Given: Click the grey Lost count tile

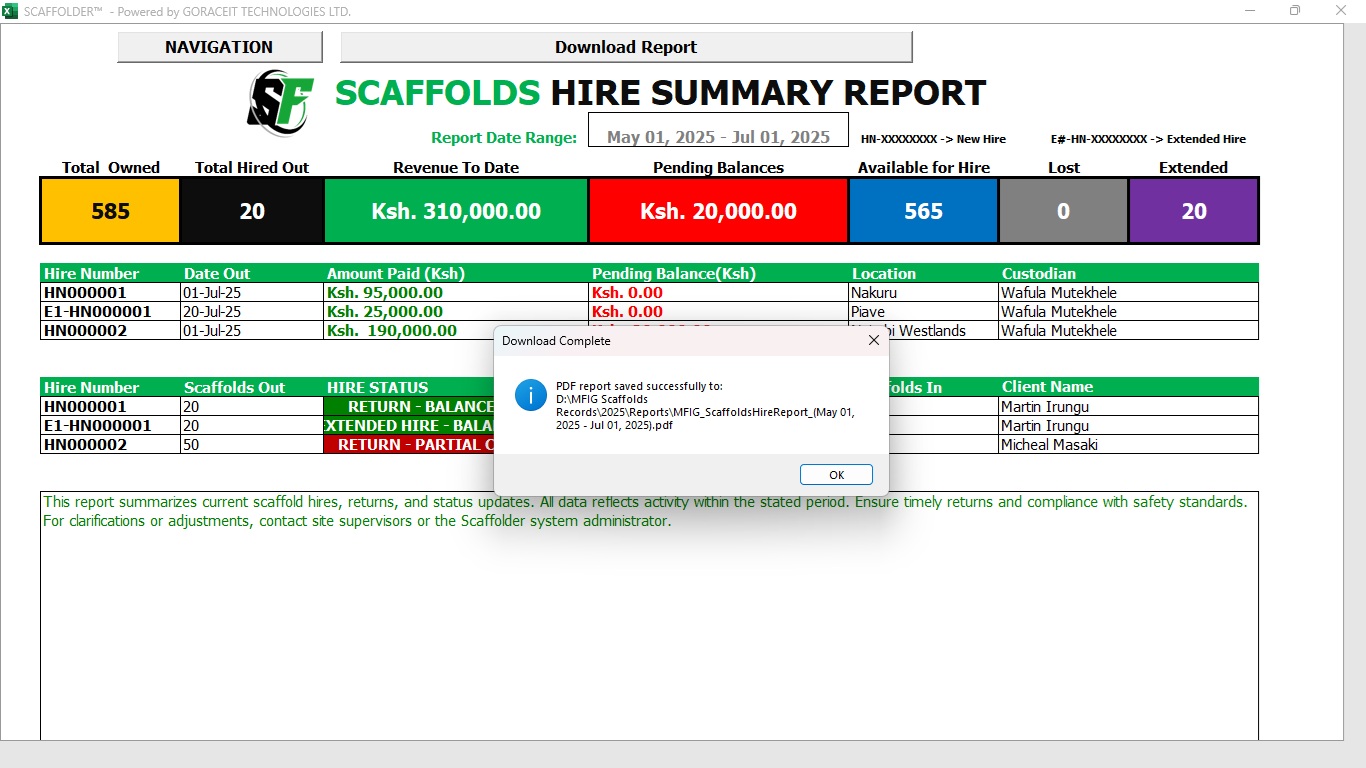Looking at the screenshot, I should tap(1063, 211).
